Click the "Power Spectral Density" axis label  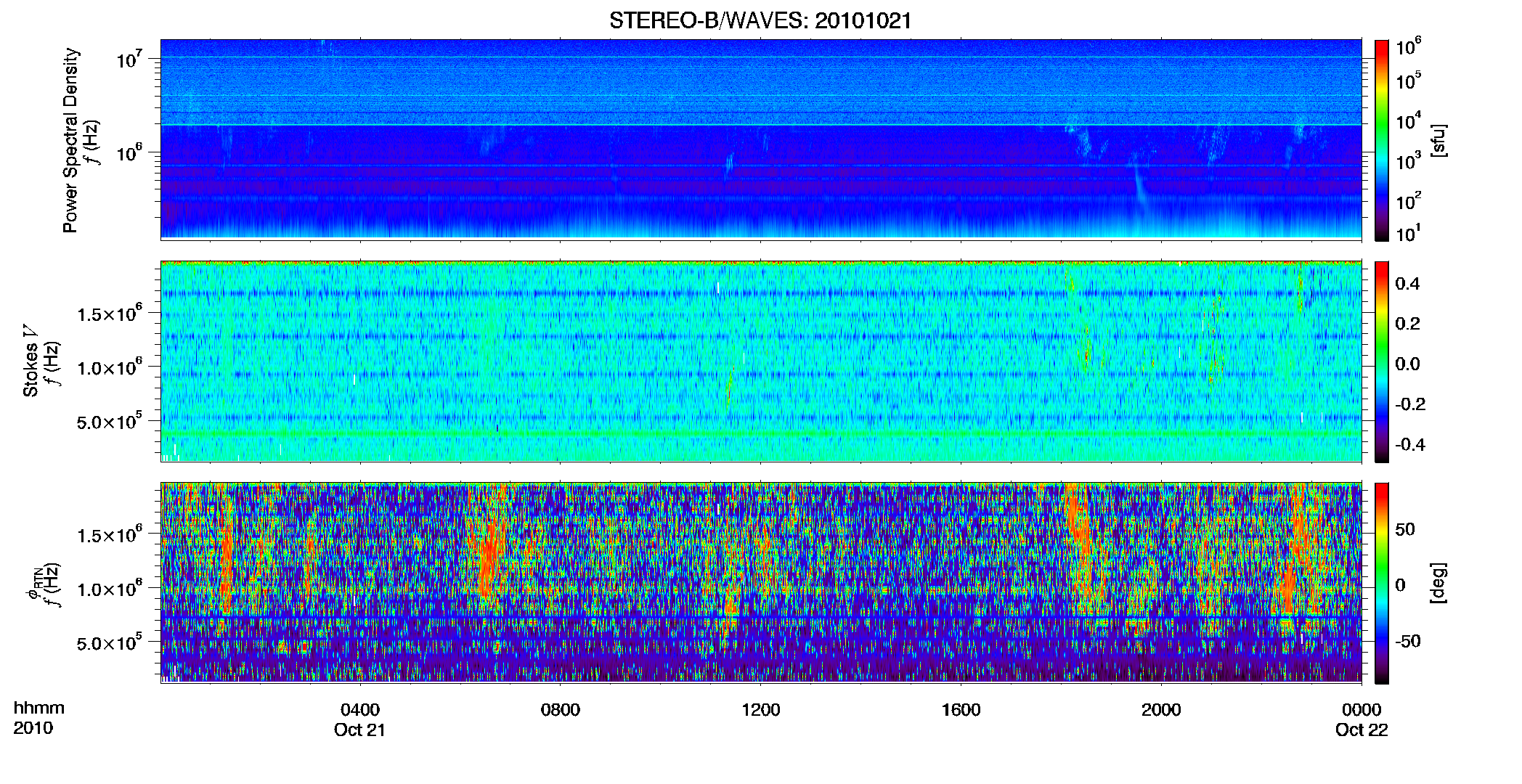[x=70, y=140]
